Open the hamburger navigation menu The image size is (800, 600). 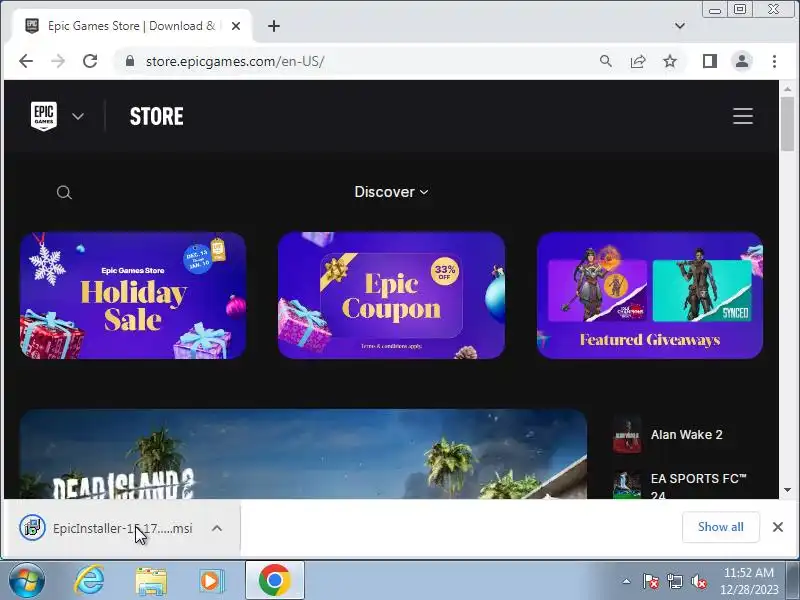743,116
